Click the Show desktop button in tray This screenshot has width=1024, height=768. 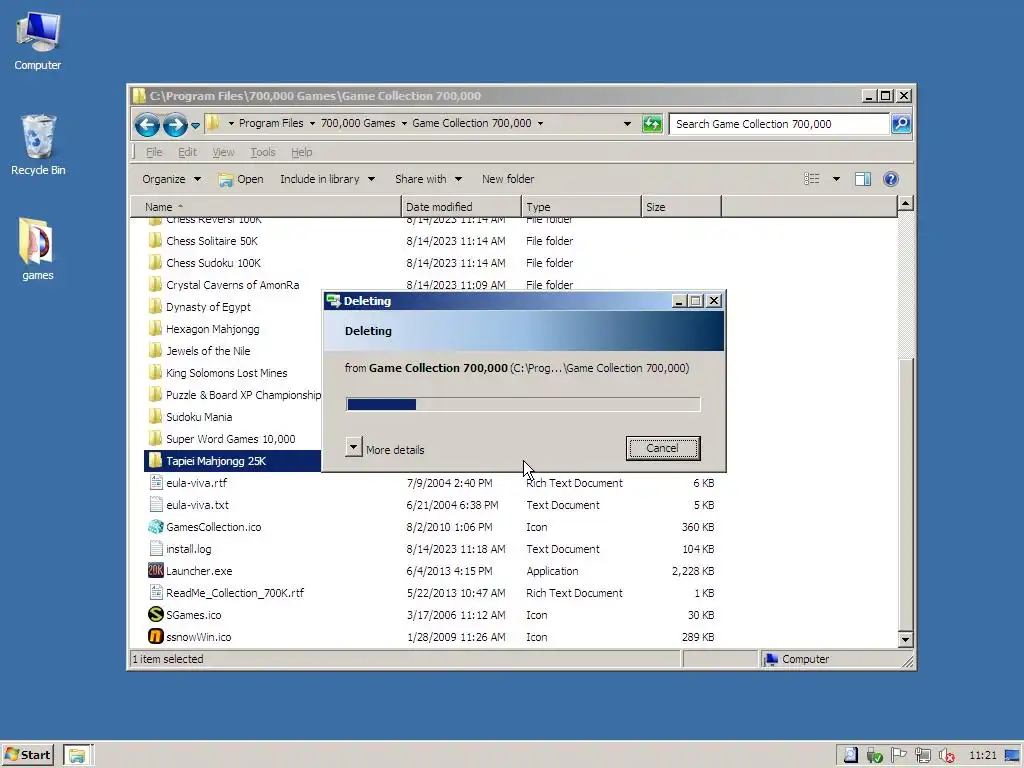[1012, 756]
